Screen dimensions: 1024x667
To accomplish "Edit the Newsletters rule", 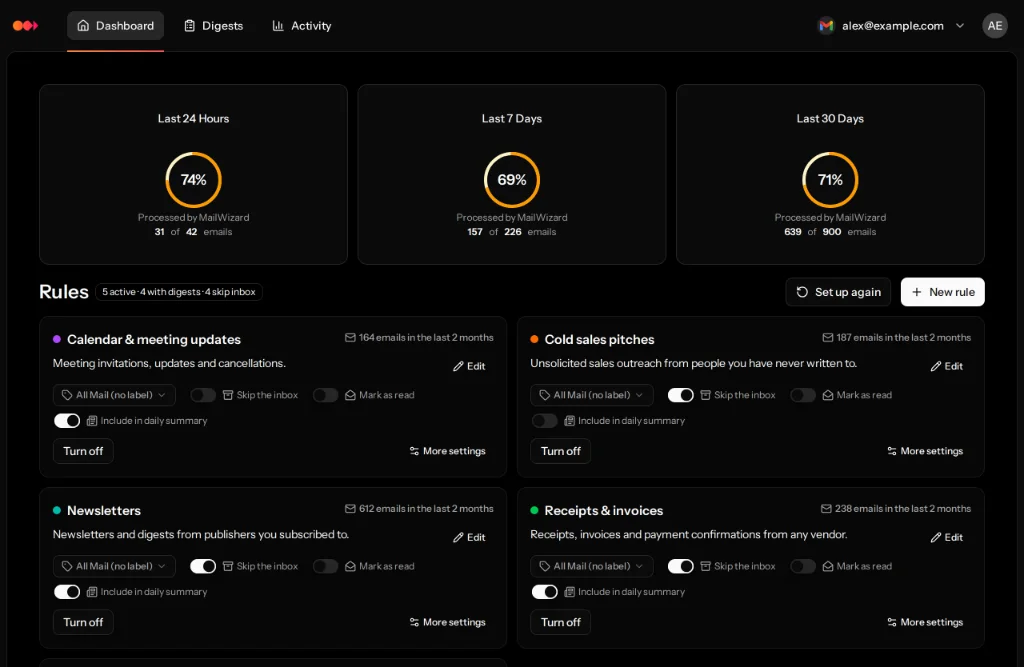I will (x=469, y=537).
